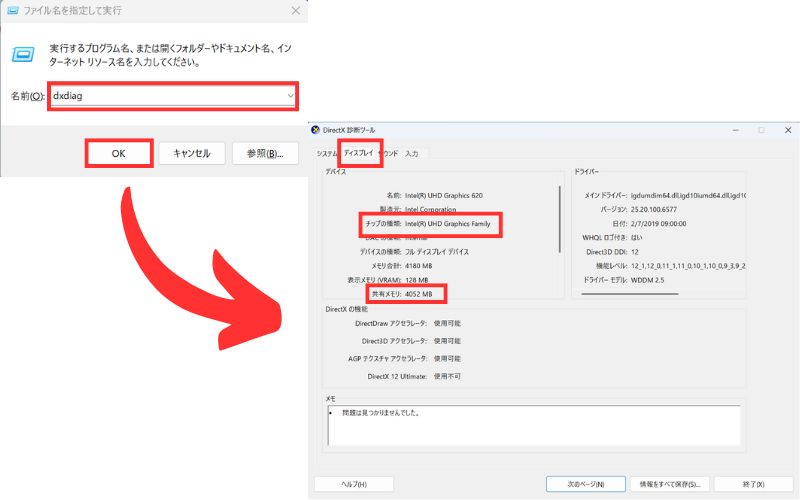Click the 機能レベル 12_1 value
Viewport: 800px width, 500px height.
688,266
